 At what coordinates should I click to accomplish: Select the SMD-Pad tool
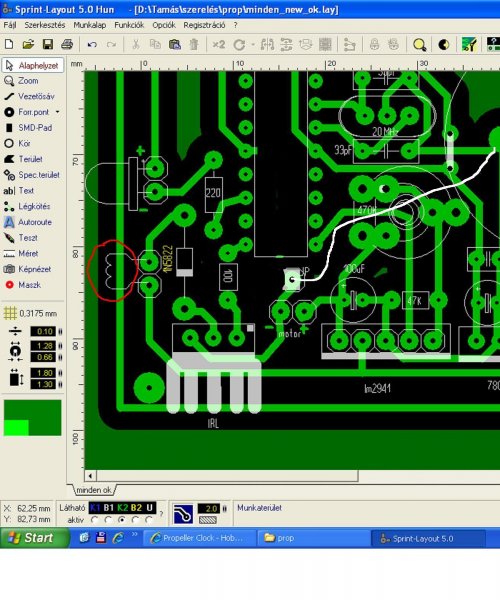28,128
